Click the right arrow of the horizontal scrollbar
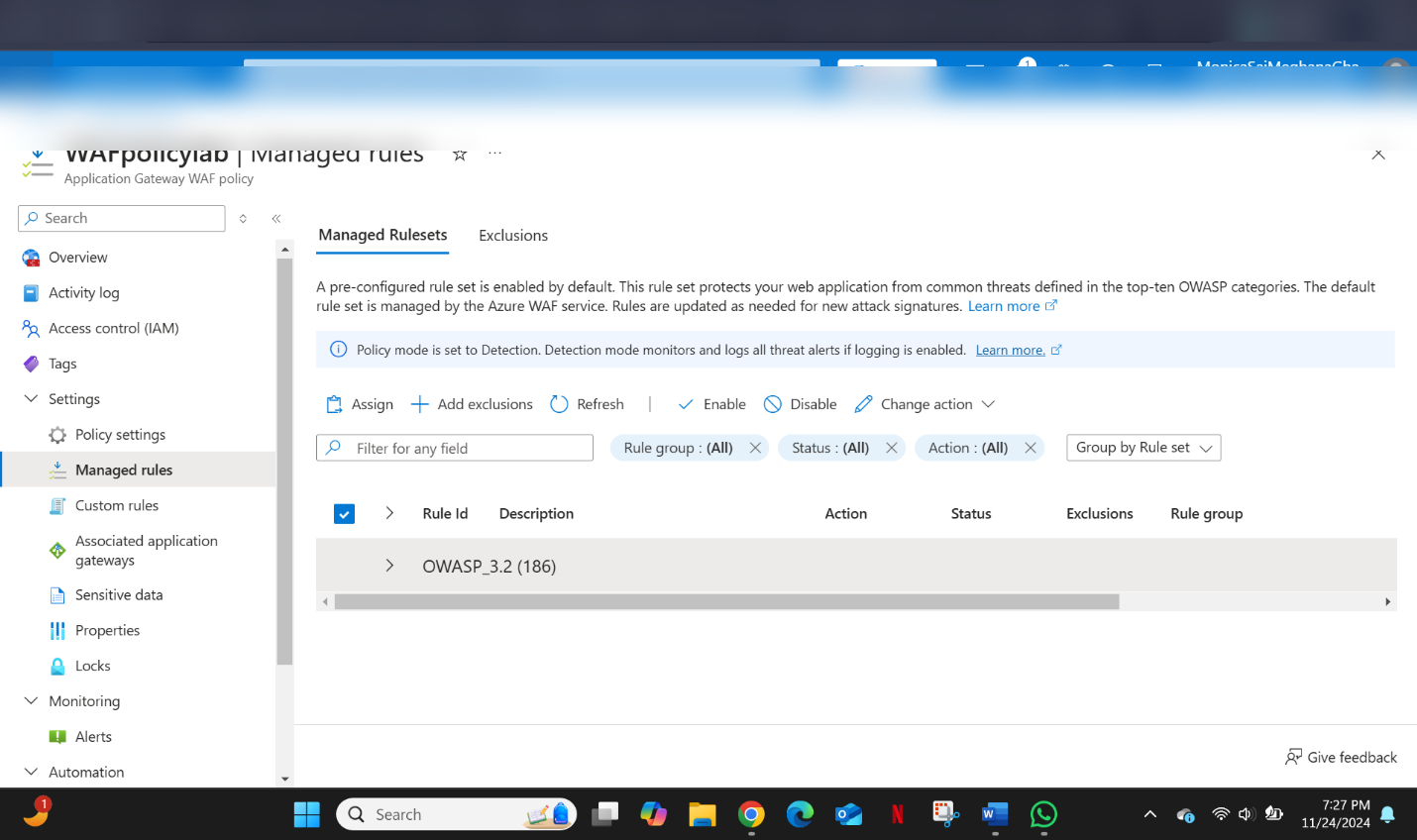Screen dimensions: 1417x840 (x=1387, y=601)
